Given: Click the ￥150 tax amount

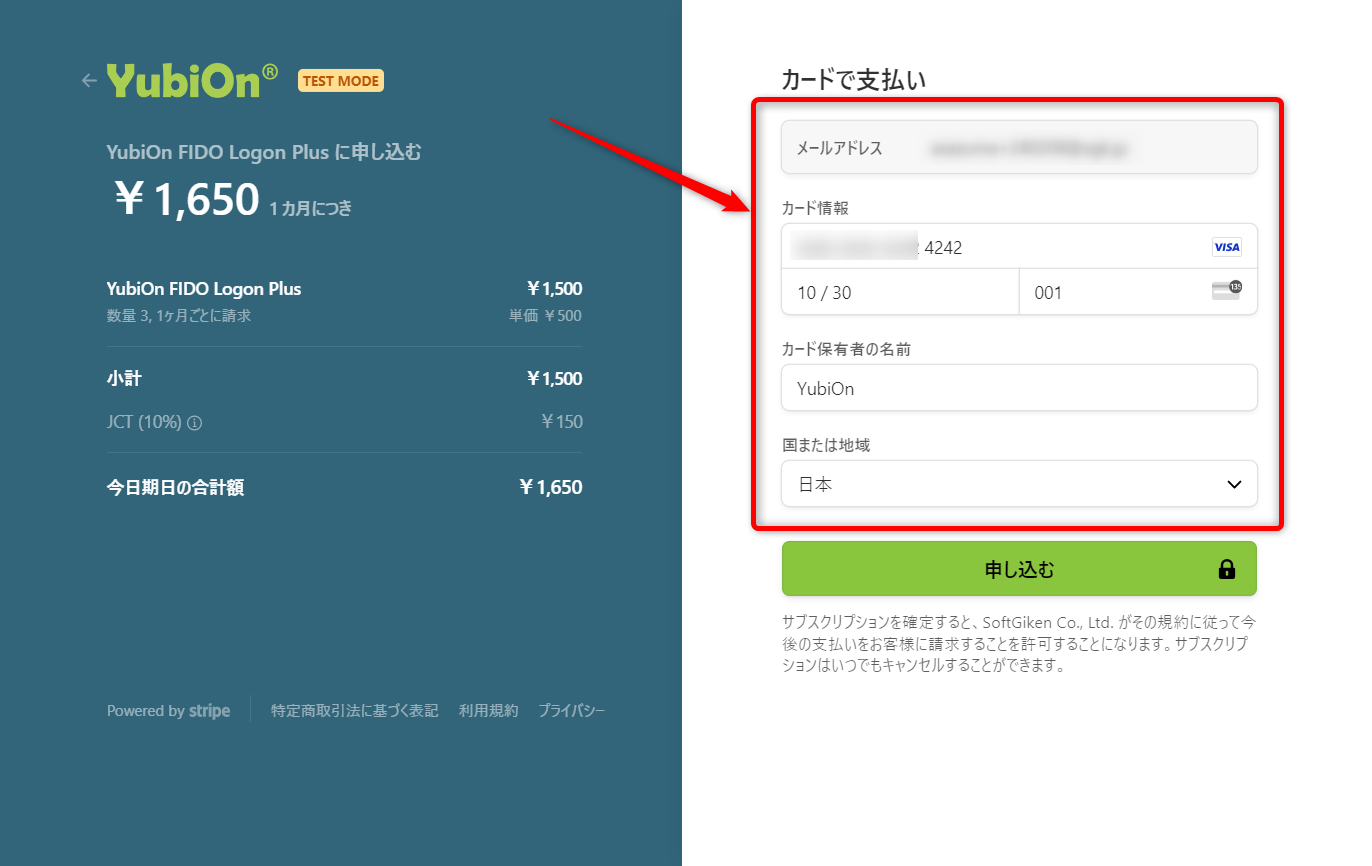Looking at the screenshot, I should 562,422.
